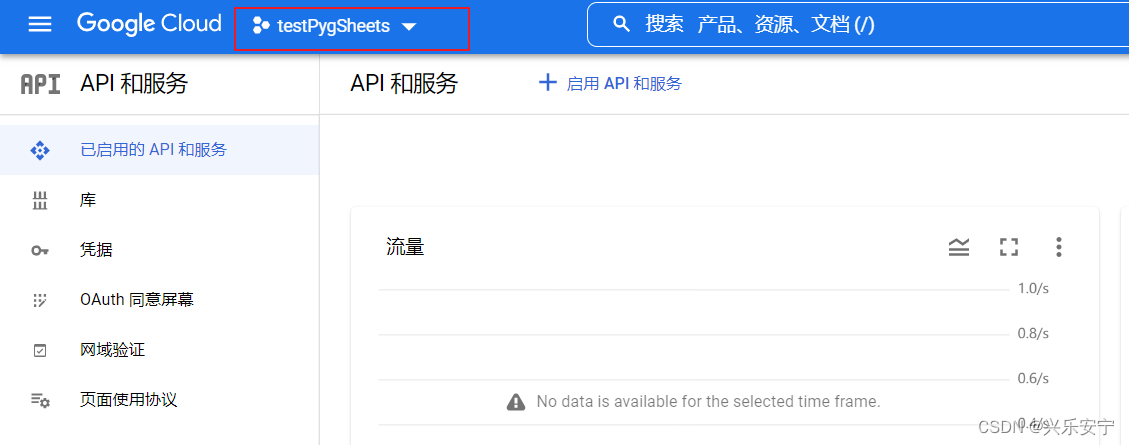Screen dimensions: 1129x445
Task: Click the warning icon in the chart
Action: point(516,401)
